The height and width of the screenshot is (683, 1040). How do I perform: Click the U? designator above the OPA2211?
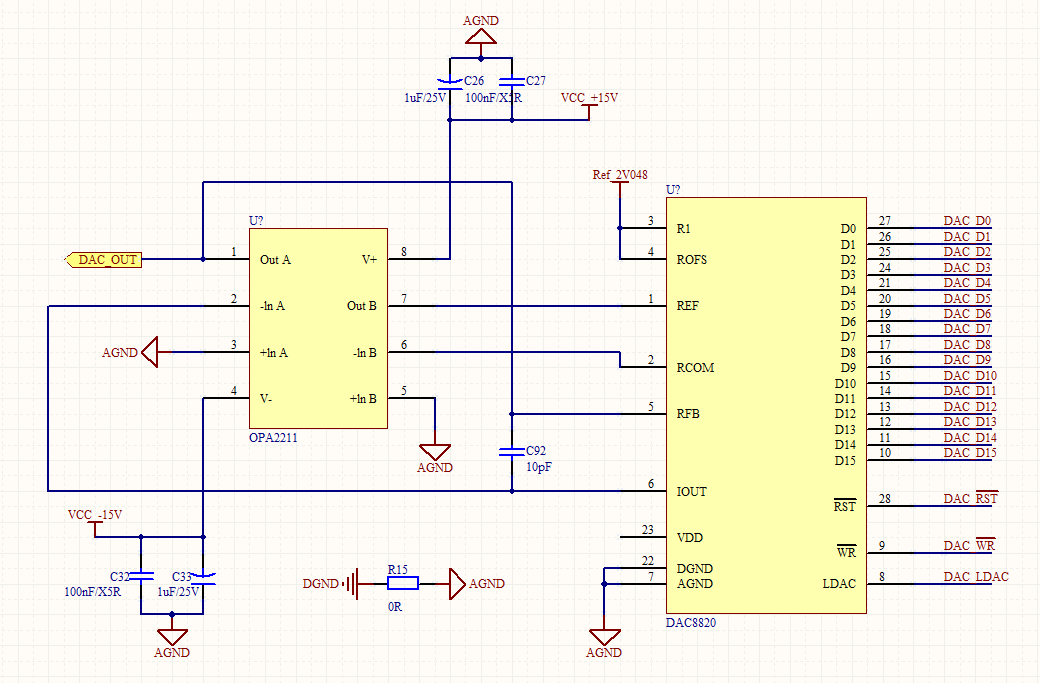[256, 221]
